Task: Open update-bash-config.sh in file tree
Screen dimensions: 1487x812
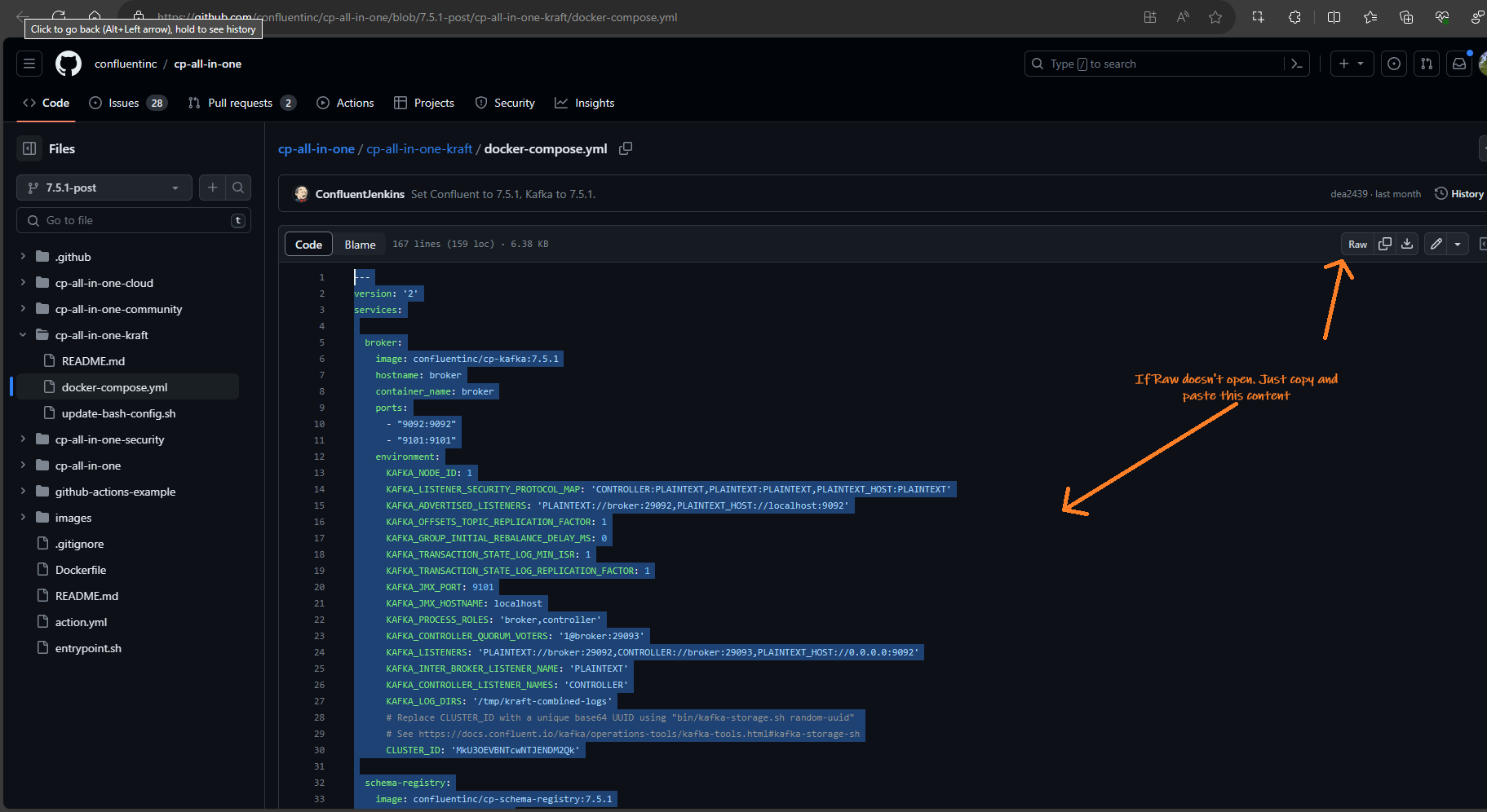Action: (118, 413)
